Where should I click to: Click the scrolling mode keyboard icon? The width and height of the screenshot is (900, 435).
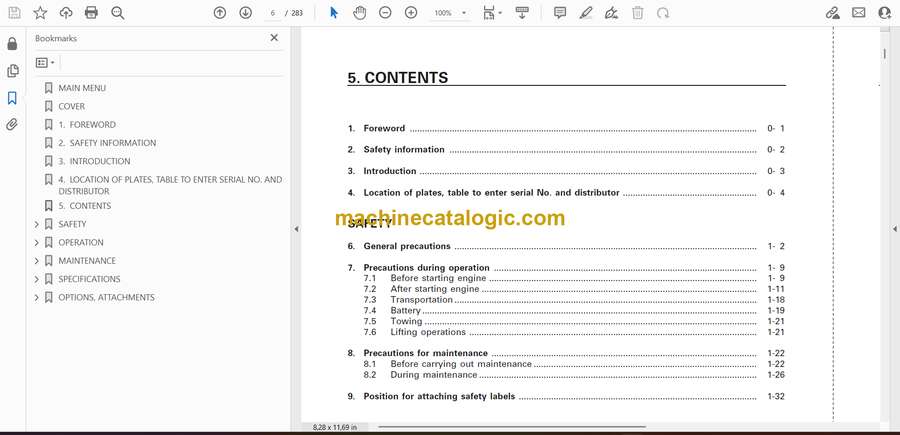coord(522,13)
